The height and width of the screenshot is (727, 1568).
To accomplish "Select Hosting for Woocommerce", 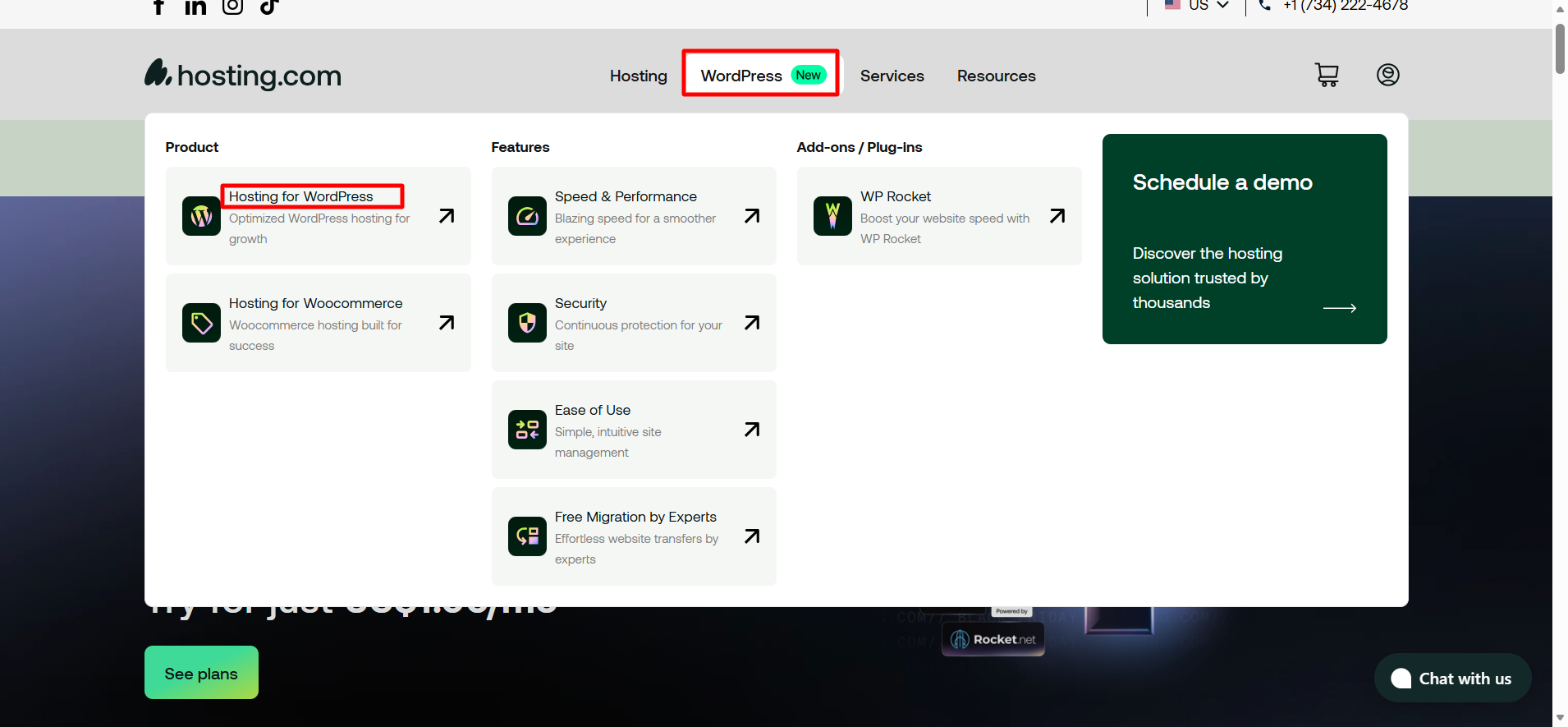I will click(316, 303).
